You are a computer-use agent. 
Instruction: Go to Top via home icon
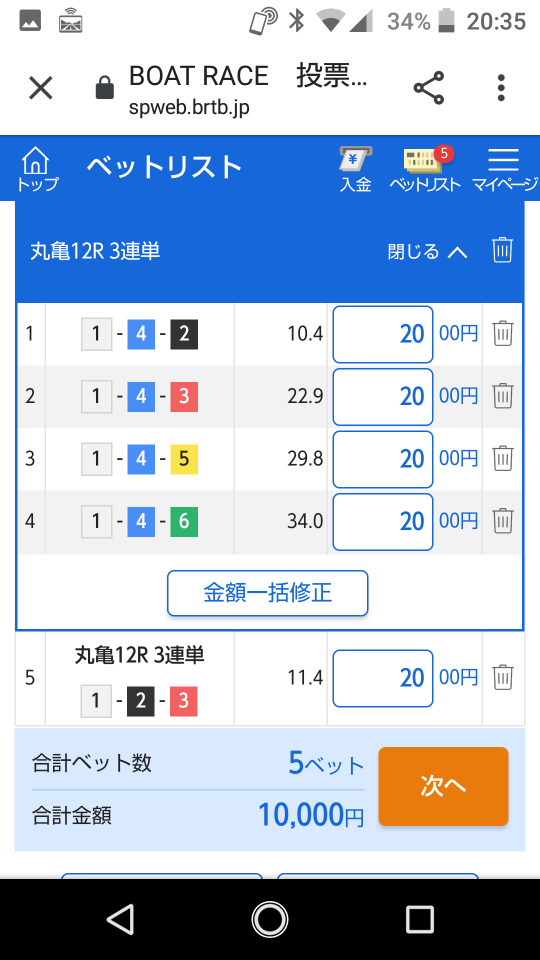(36, 168)
